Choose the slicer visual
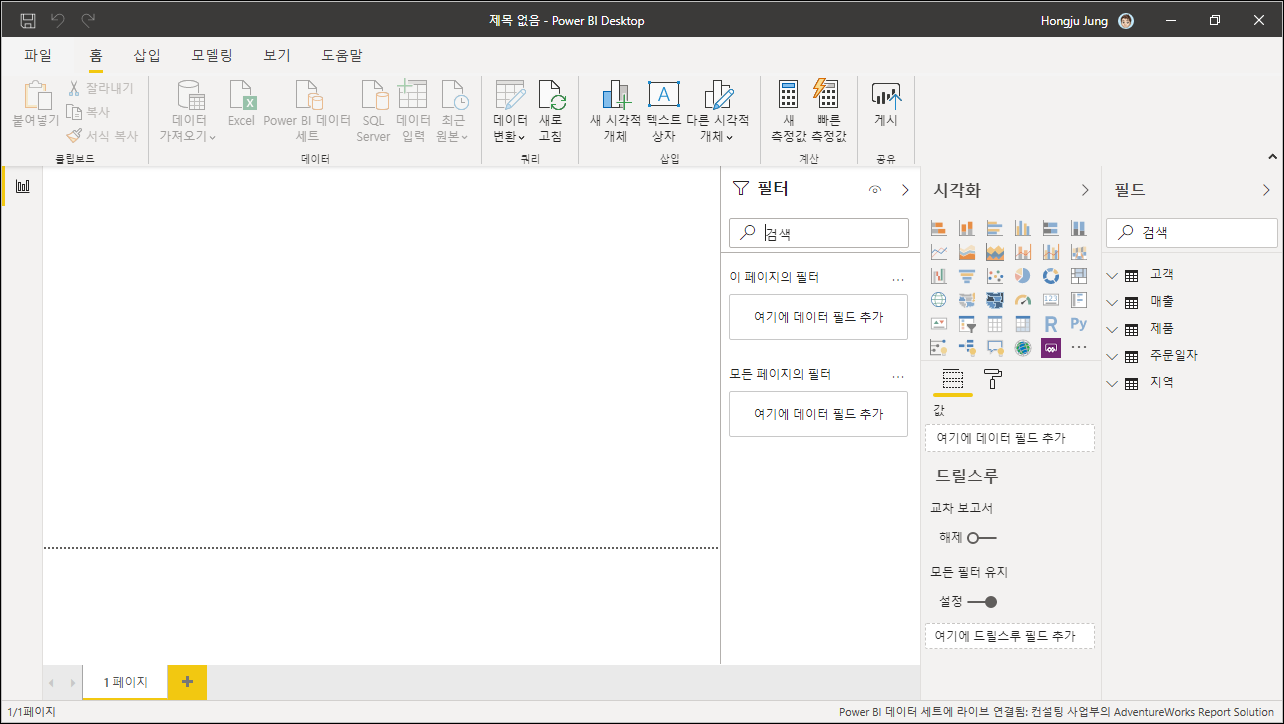This screenshot has width=1284, height=724. pos(966,324)
